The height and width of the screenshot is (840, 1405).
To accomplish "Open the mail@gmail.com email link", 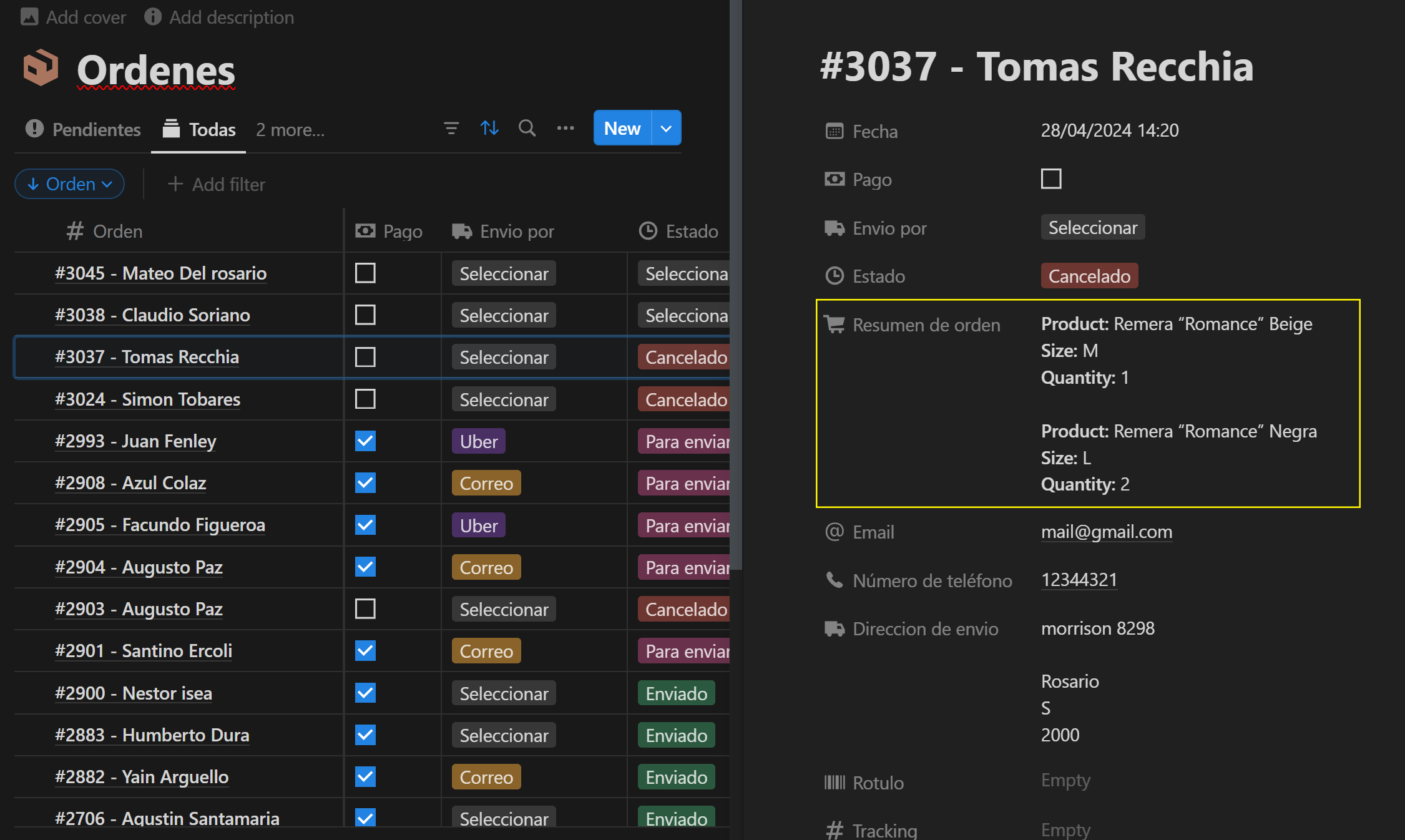I will (x=1106, y=532).
